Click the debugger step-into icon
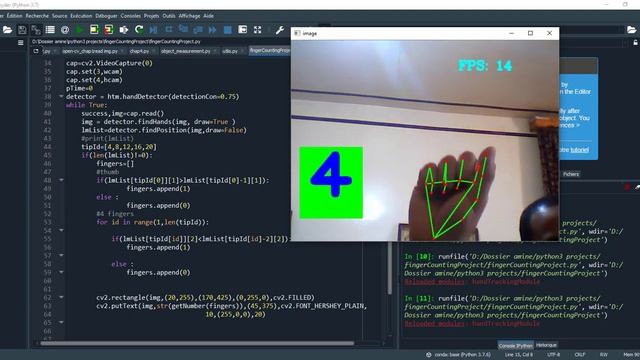640x360 pixels. (184, 29)
